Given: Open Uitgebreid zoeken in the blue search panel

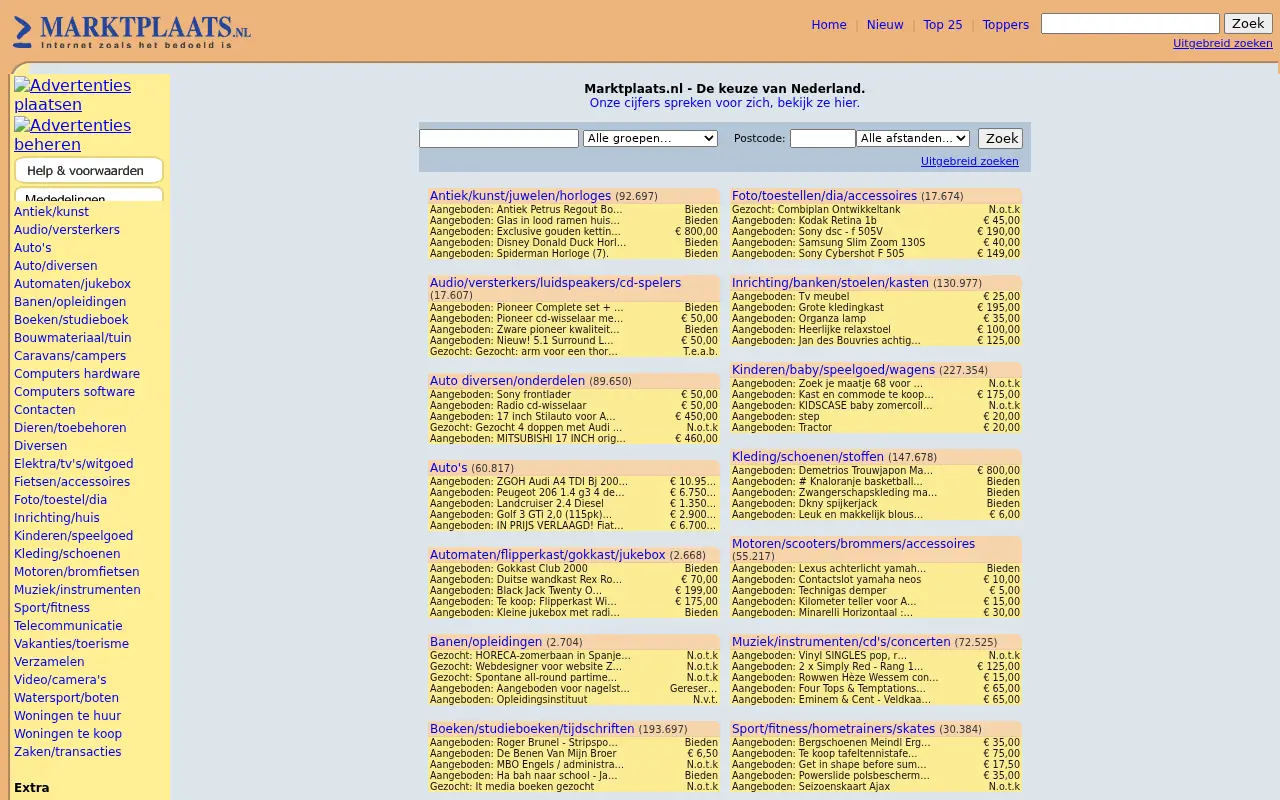Looking at the screenshot, I should pyautogui.click(x=970, y=161).
